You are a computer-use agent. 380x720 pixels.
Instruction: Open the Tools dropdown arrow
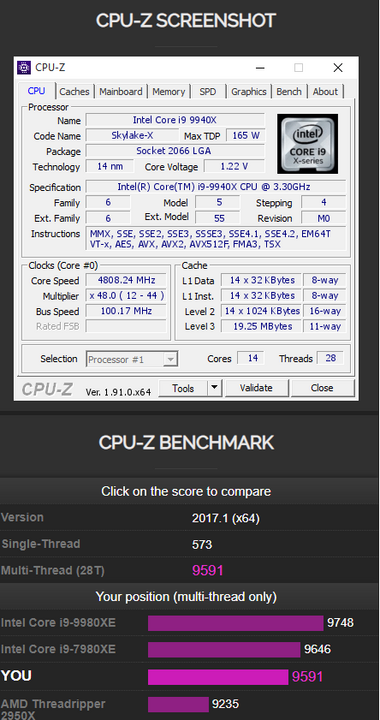pyautogui.click(x=214, y=388)
